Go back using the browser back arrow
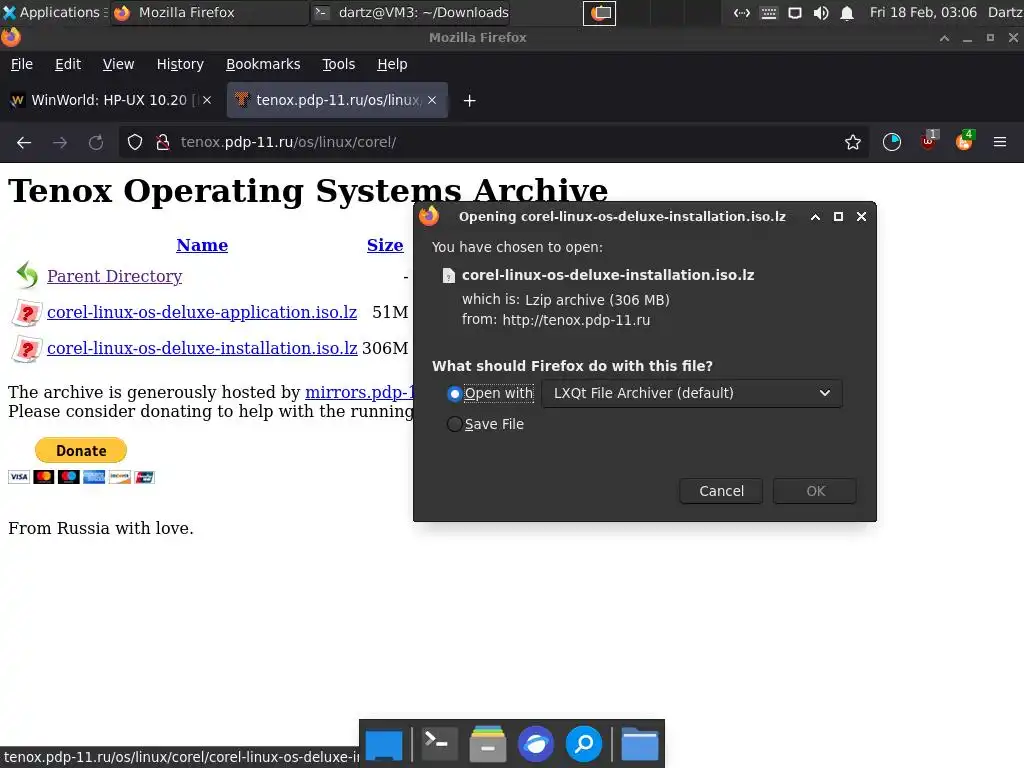This screenshot has height=768, width=1024. pos(24,142)
